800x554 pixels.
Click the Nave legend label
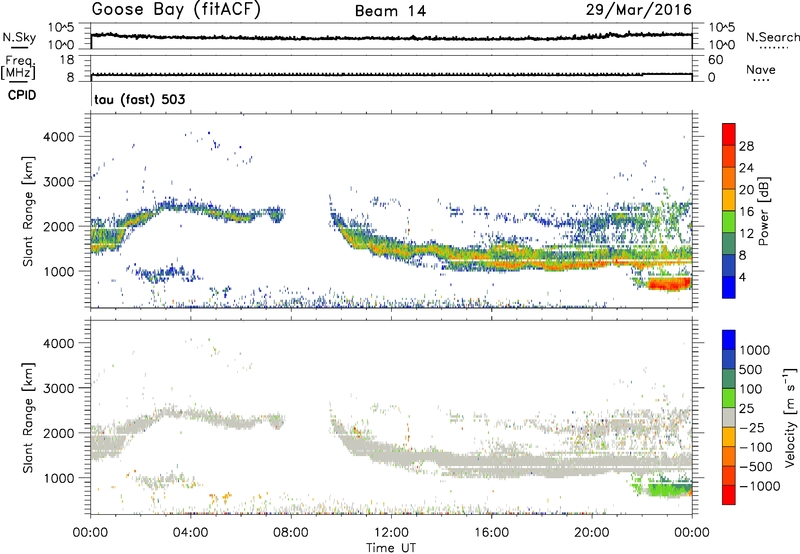tap(761, 69)
